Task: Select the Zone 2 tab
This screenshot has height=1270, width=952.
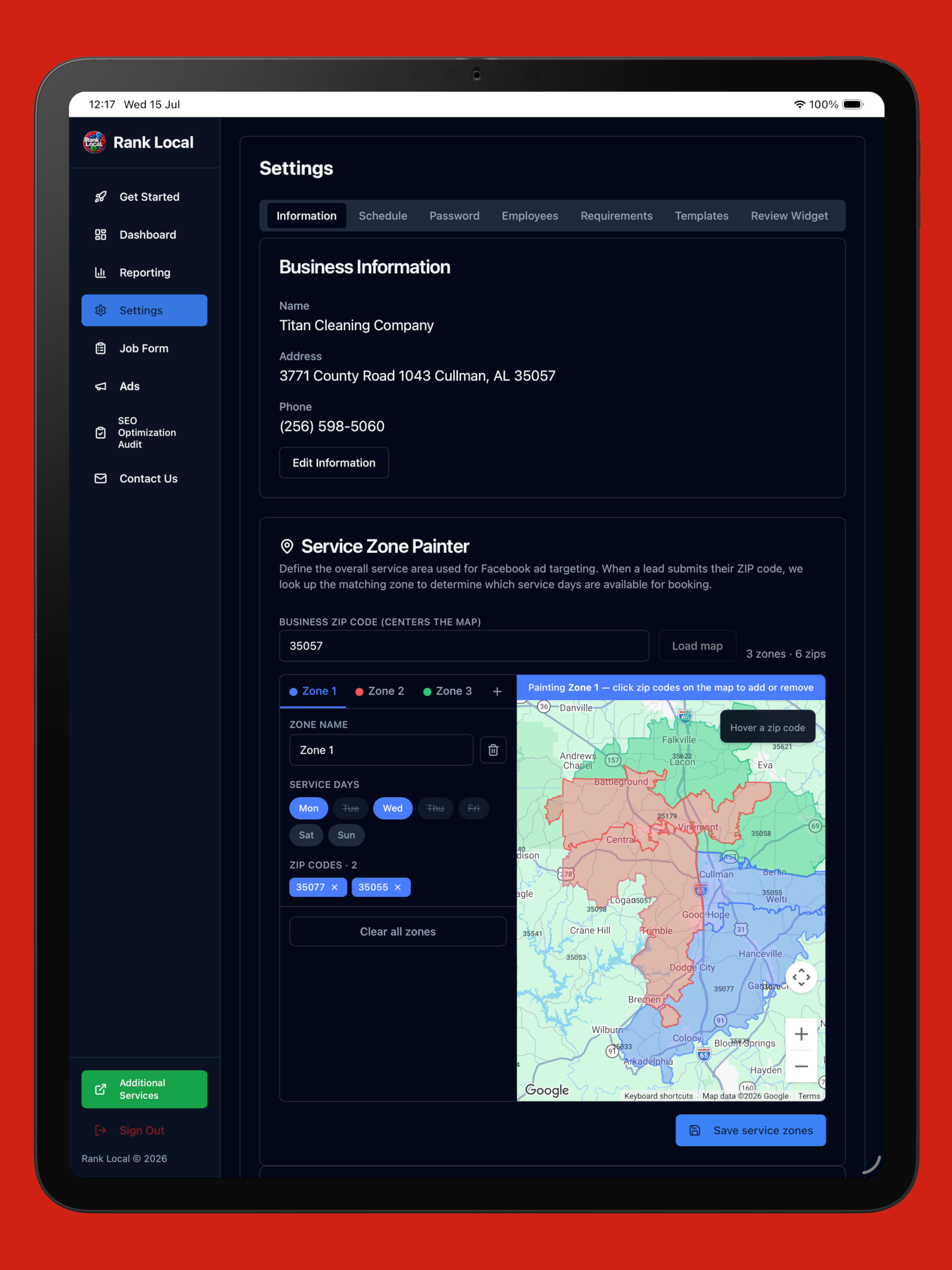Action: 379,691
